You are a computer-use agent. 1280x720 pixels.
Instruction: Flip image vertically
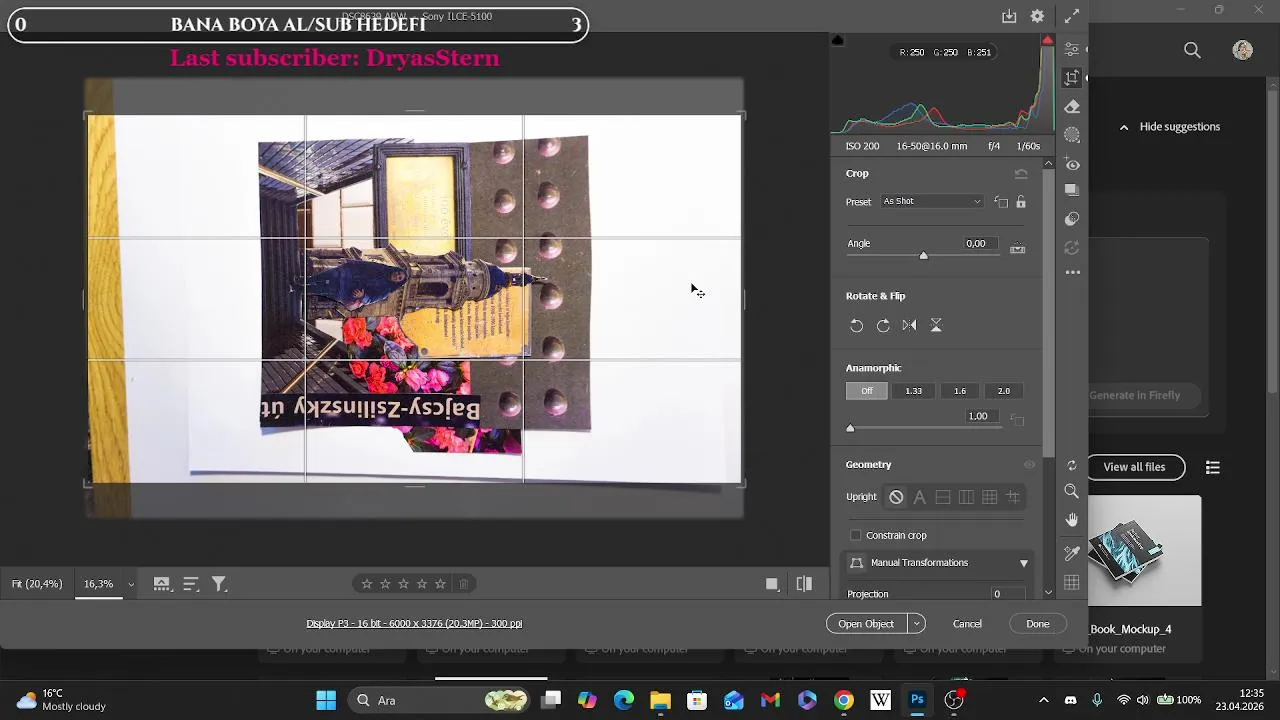[x=936, y=325]
